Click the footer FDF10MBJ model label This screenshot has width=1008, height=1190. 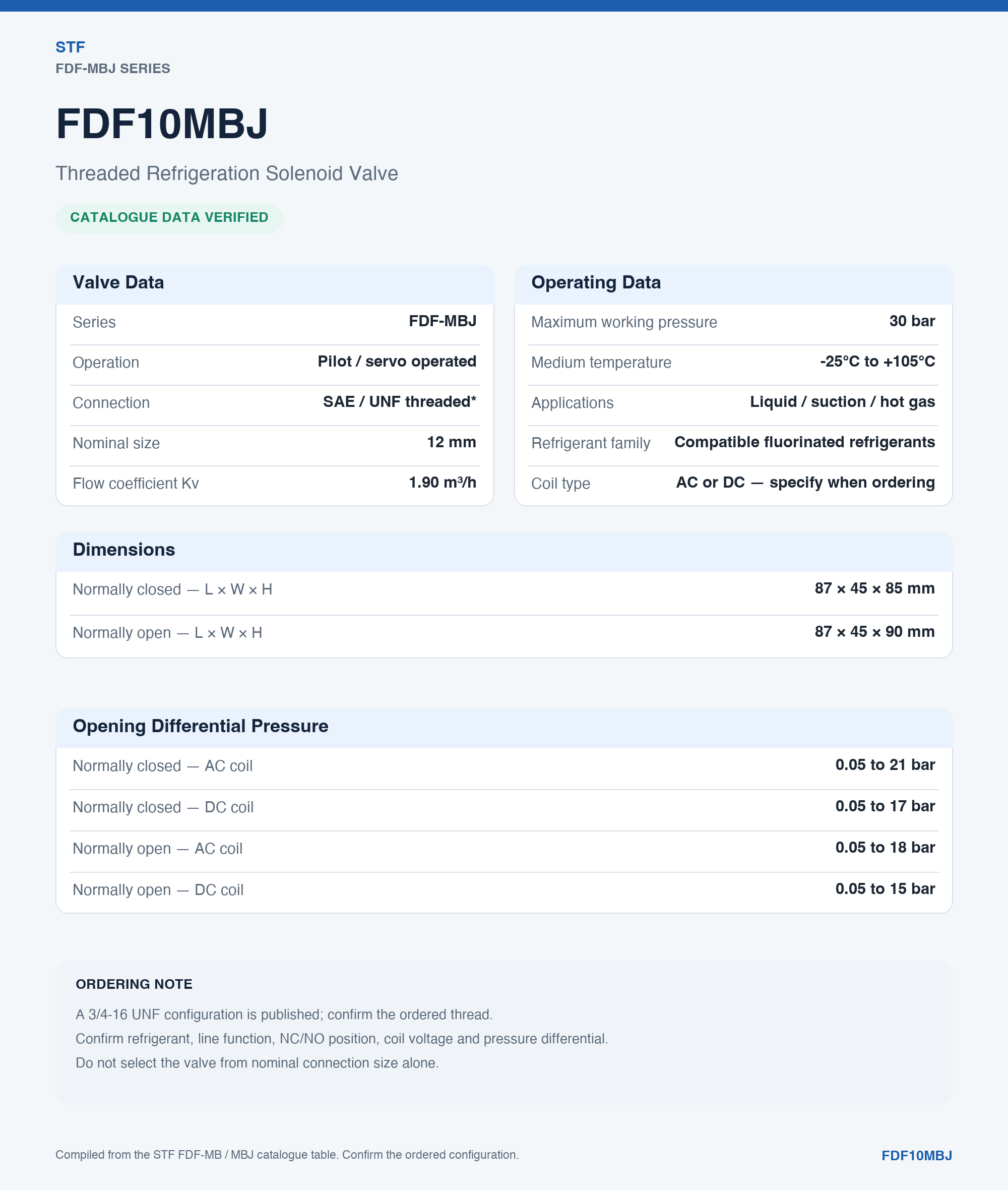[917, 1156]
